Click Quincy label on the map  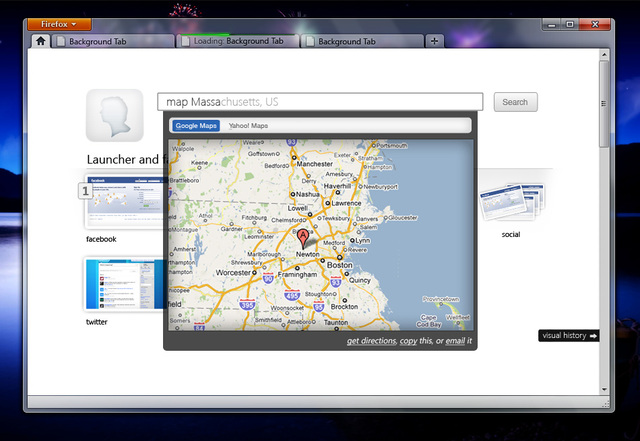tap(360, 280)
